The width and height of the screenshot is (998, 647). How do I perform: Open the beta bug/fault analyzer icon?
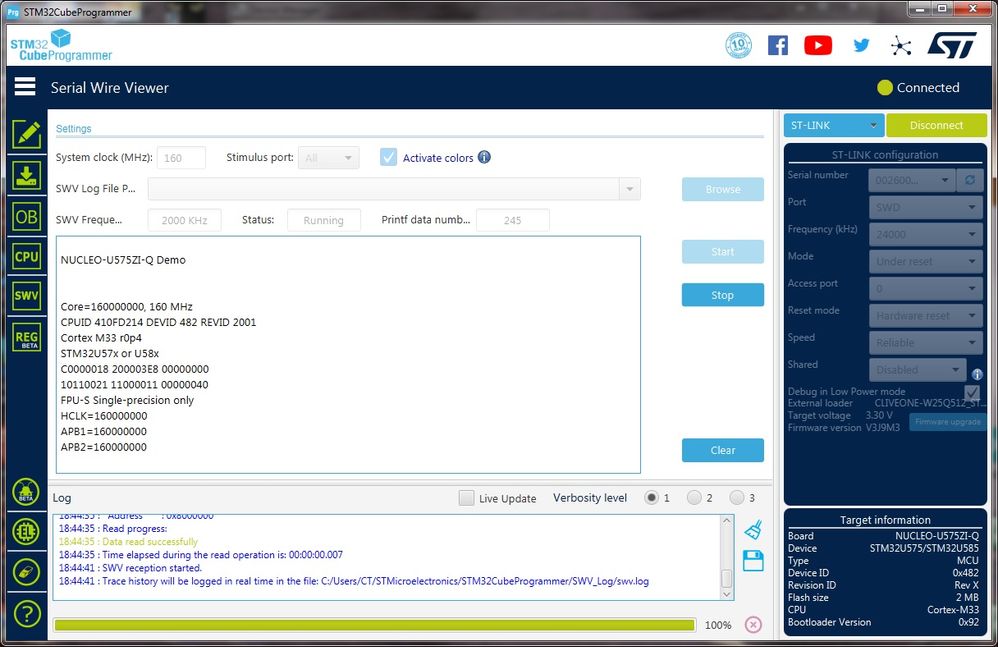pos(26,492)
